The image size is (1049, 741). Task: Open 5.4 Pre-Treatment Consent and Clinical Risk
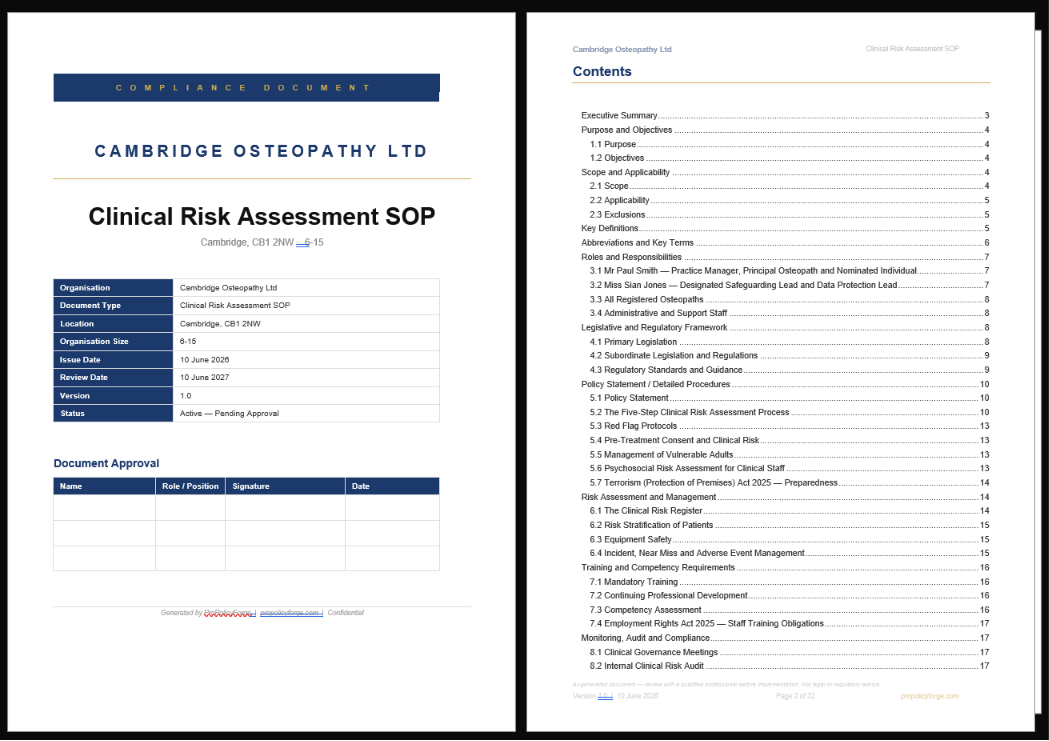tap(789, 440)
